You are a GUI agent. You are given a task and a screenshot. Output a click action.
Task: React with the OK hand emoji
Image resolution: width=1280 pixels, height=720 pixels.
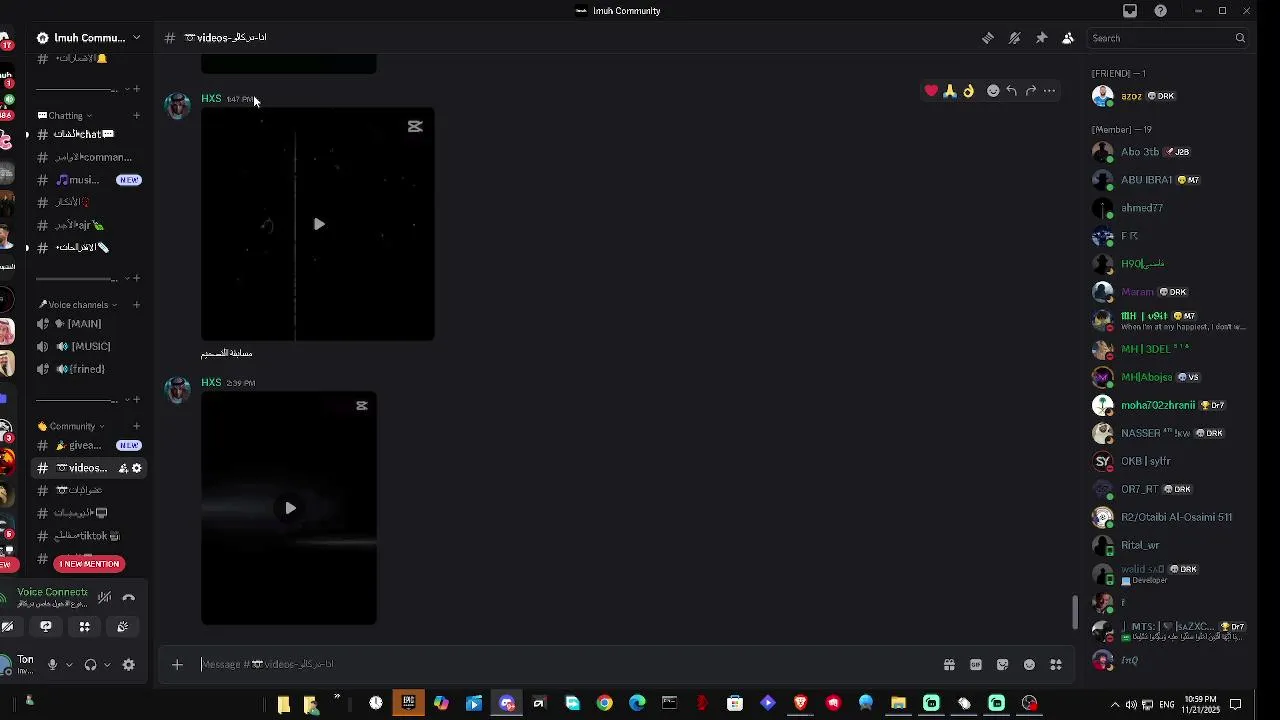coord(968,91)
